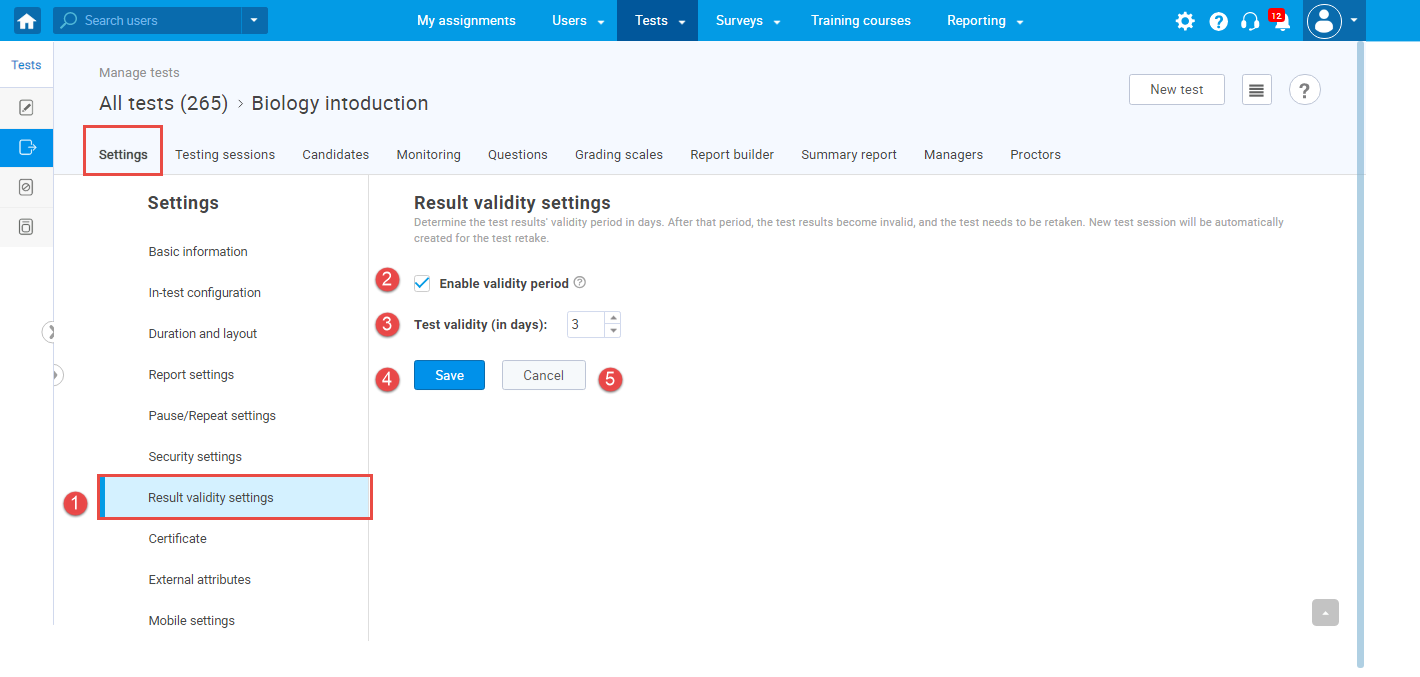Open Report settings
The height and width of the screenshot is (677, 1420).
click(x=191, y=375)
